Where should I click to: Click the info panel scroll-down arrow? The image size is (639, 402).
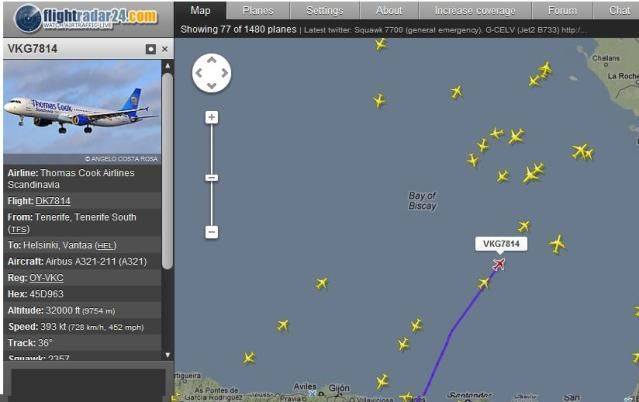pyautogui.click(x=167, y=355)
